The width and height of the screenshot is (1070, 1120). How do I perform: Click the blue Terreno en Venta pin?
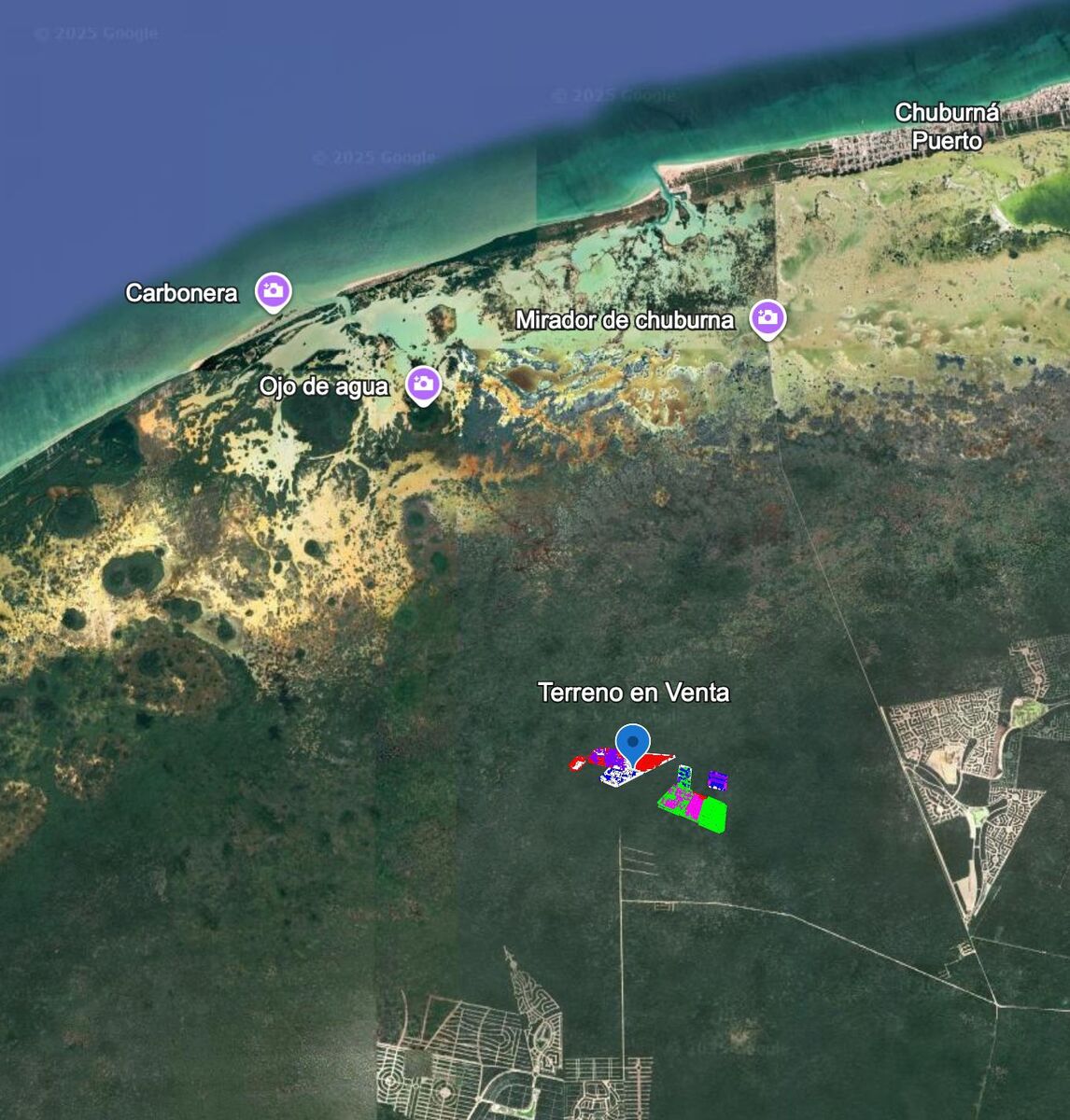pyautogui.click(x=635, y=745)
